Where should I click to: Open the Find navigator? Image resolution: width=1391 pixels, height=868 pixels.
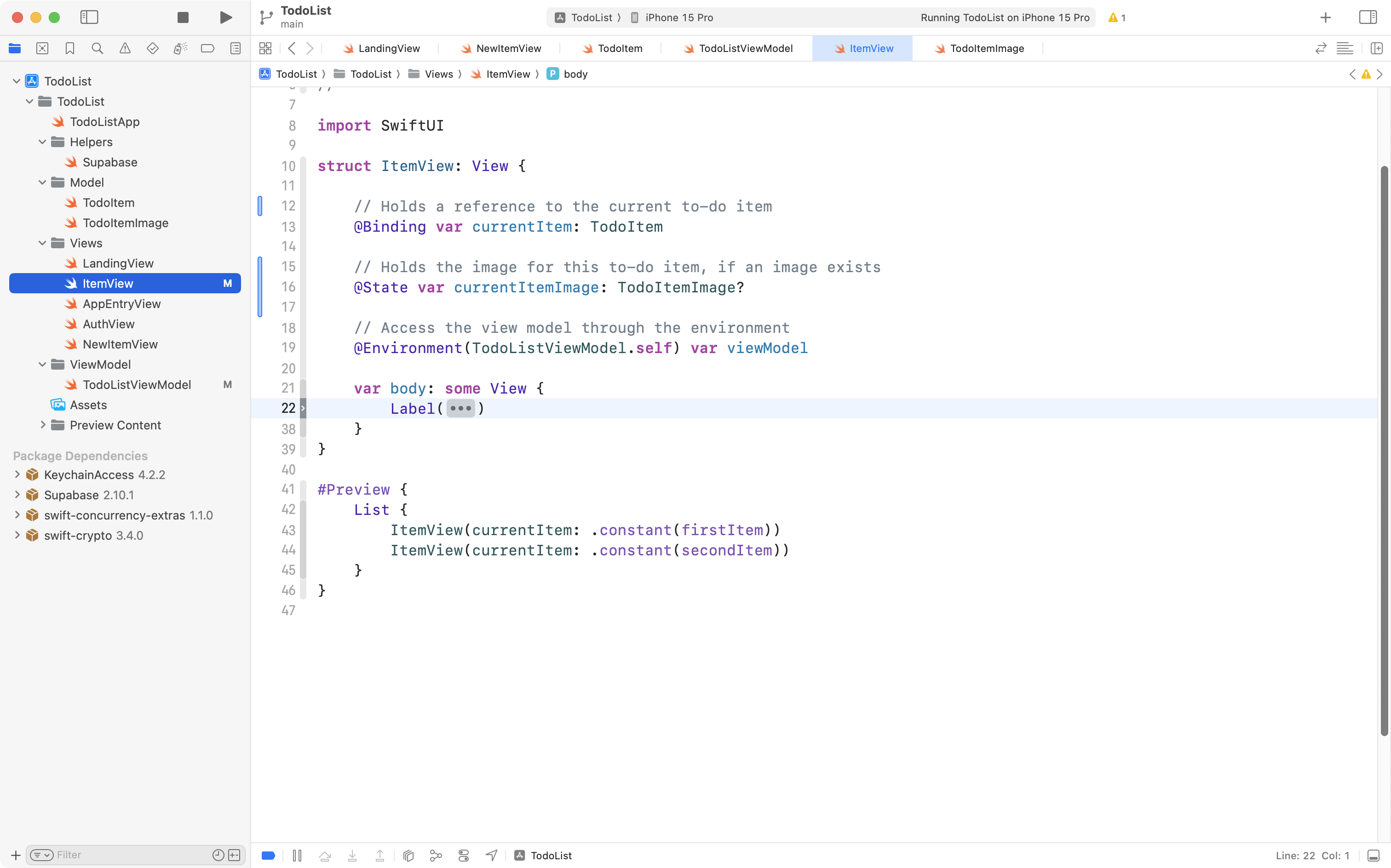[98, 48]
